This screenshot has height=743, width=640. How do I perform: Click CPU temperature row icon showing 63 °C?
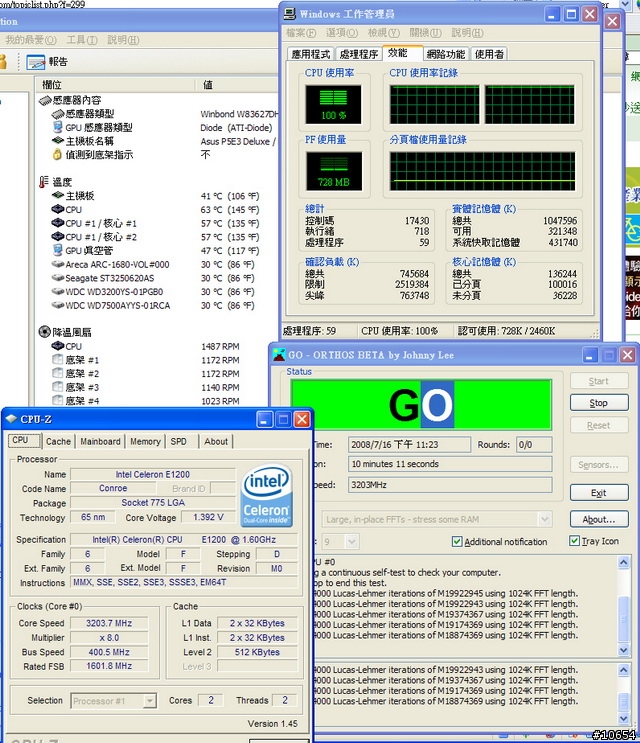58,209
